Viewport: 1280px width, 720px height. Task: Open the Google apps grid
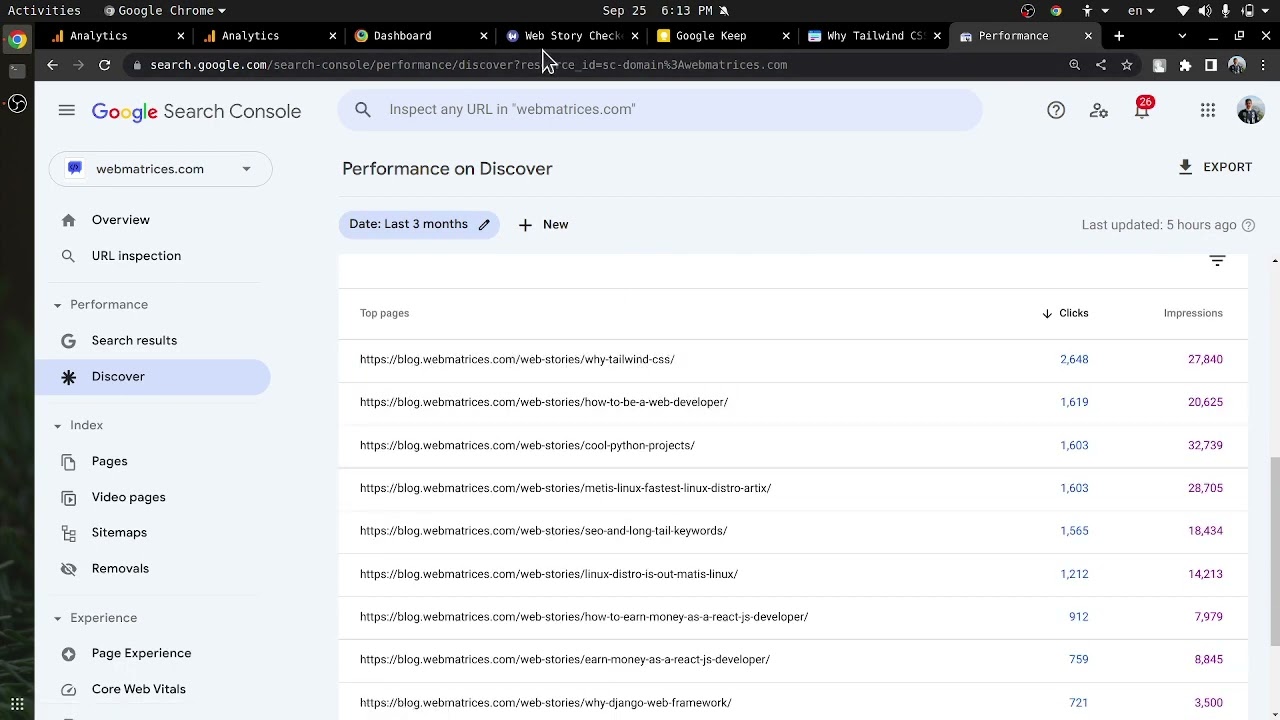coord(1208,111)
